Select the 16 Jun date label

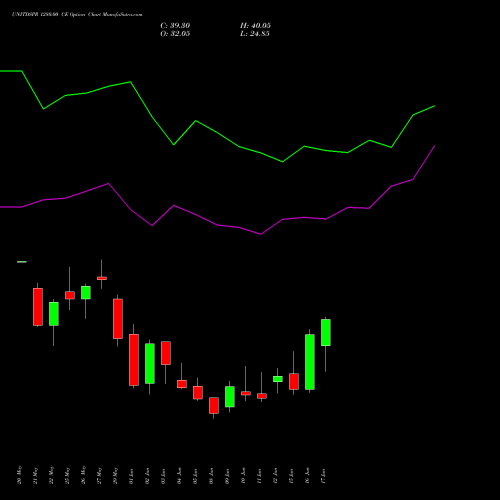[x=307, y=476]
